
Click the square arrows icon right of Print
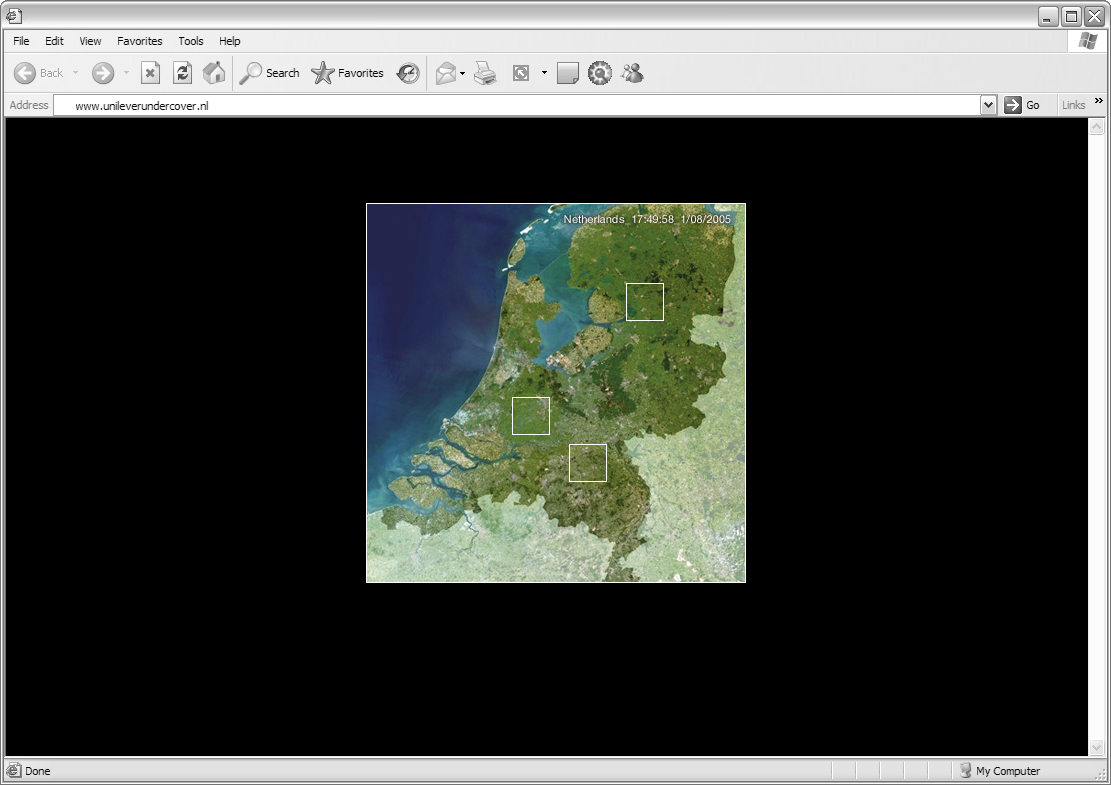click(521, 73)
